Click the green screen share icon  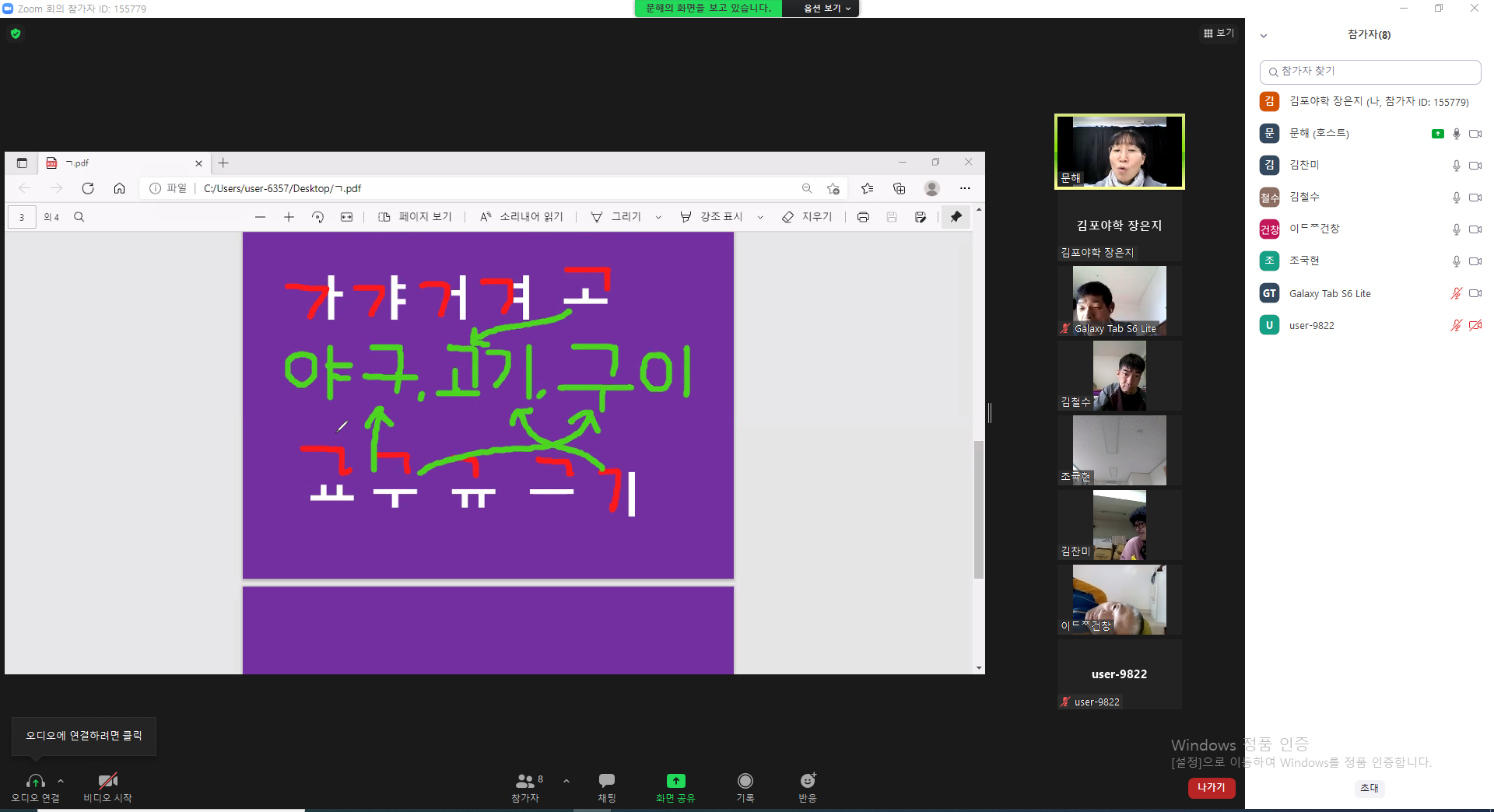pyautogui.click(x=675, y=781)
